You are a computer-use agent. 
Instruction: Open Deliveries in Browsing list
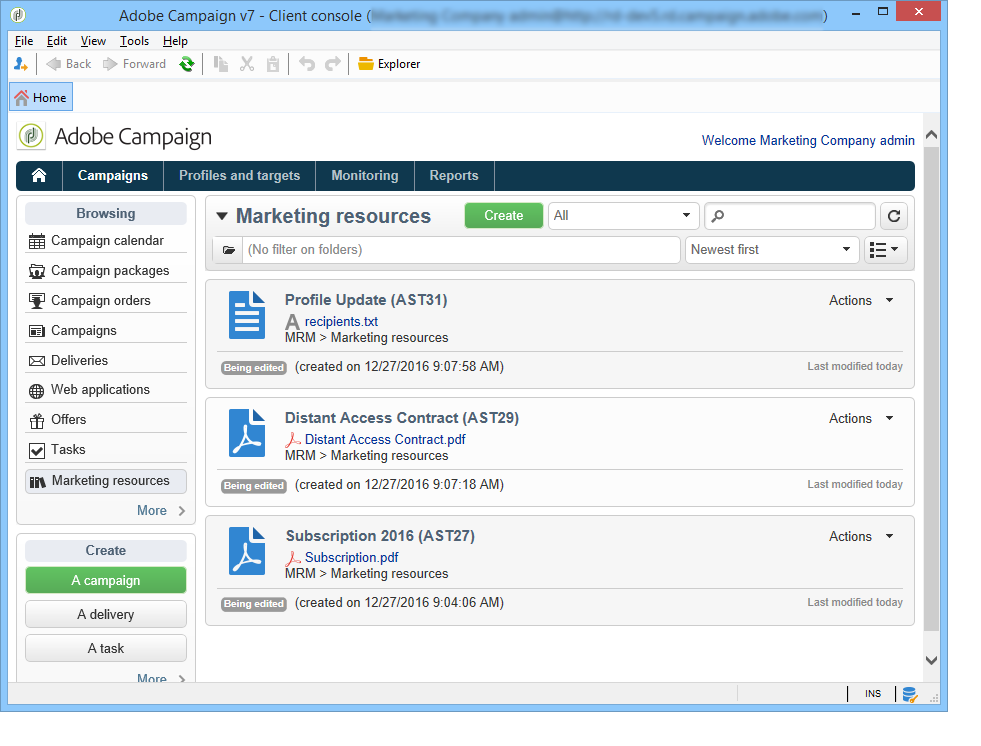[106, 361]
